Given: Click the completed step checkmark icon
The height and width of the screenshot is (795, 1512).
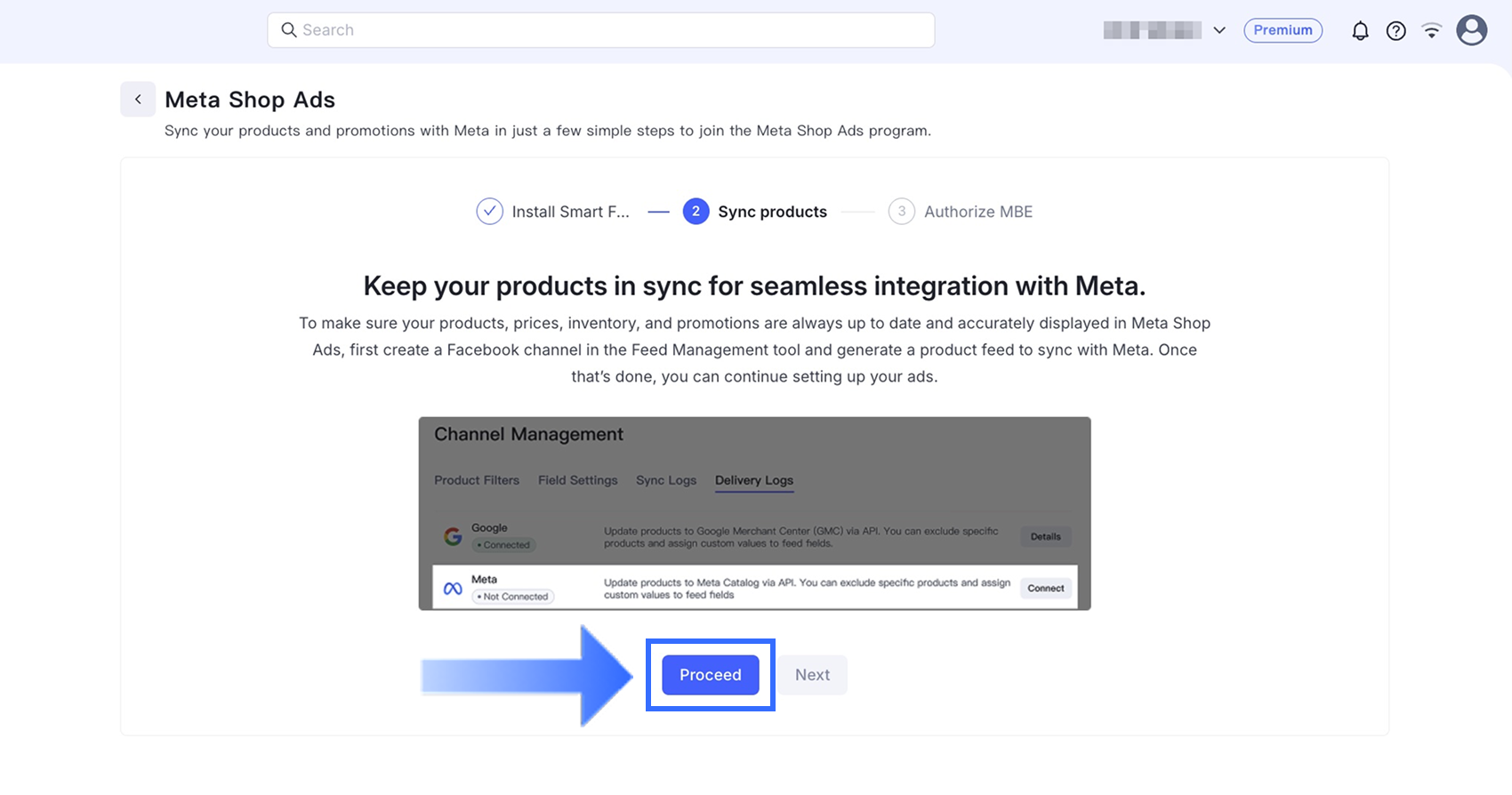Looking at the screenshot, I should 489,212.
